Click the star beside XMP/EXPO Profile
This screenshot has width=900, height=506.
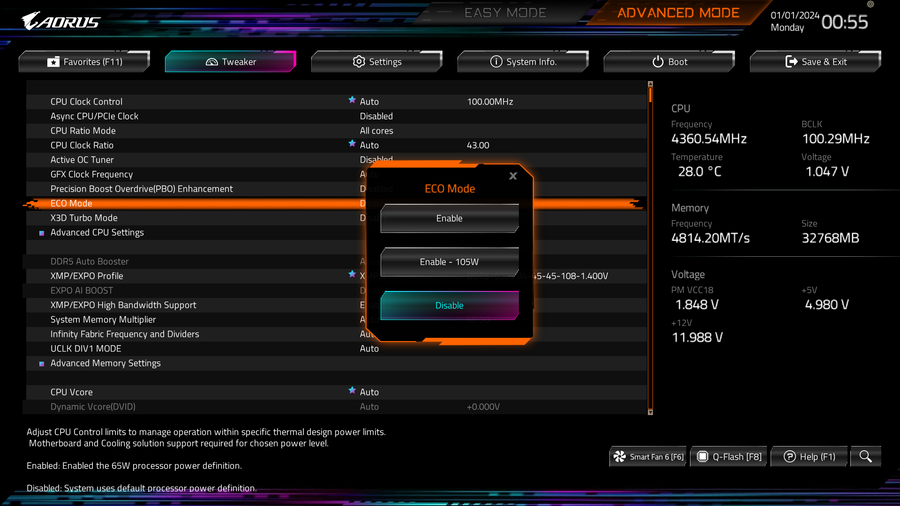click(x=352, y=274)
